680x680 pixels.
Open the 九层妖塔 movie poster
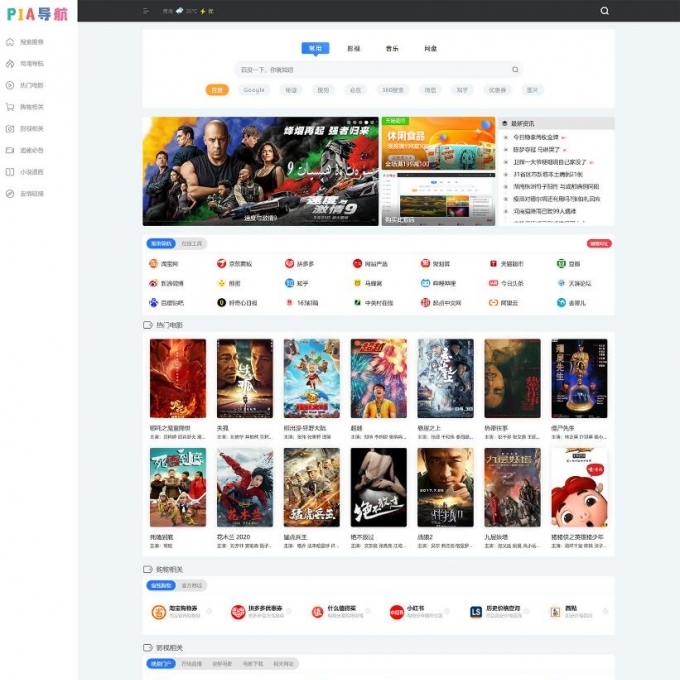pos(512,487)
